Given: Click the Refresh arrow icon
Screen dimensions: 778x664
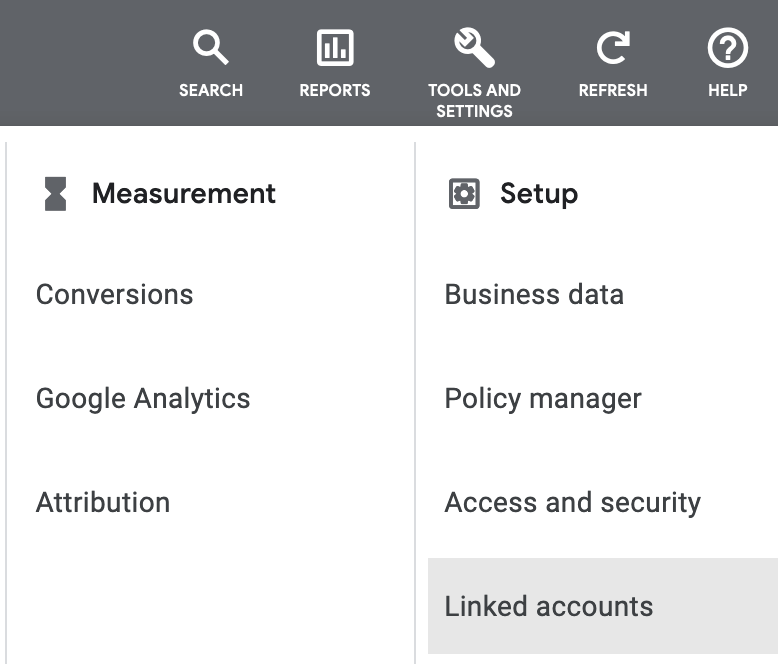Looking at the screenshot, I should pyautogui.click(x=613, y=48).
